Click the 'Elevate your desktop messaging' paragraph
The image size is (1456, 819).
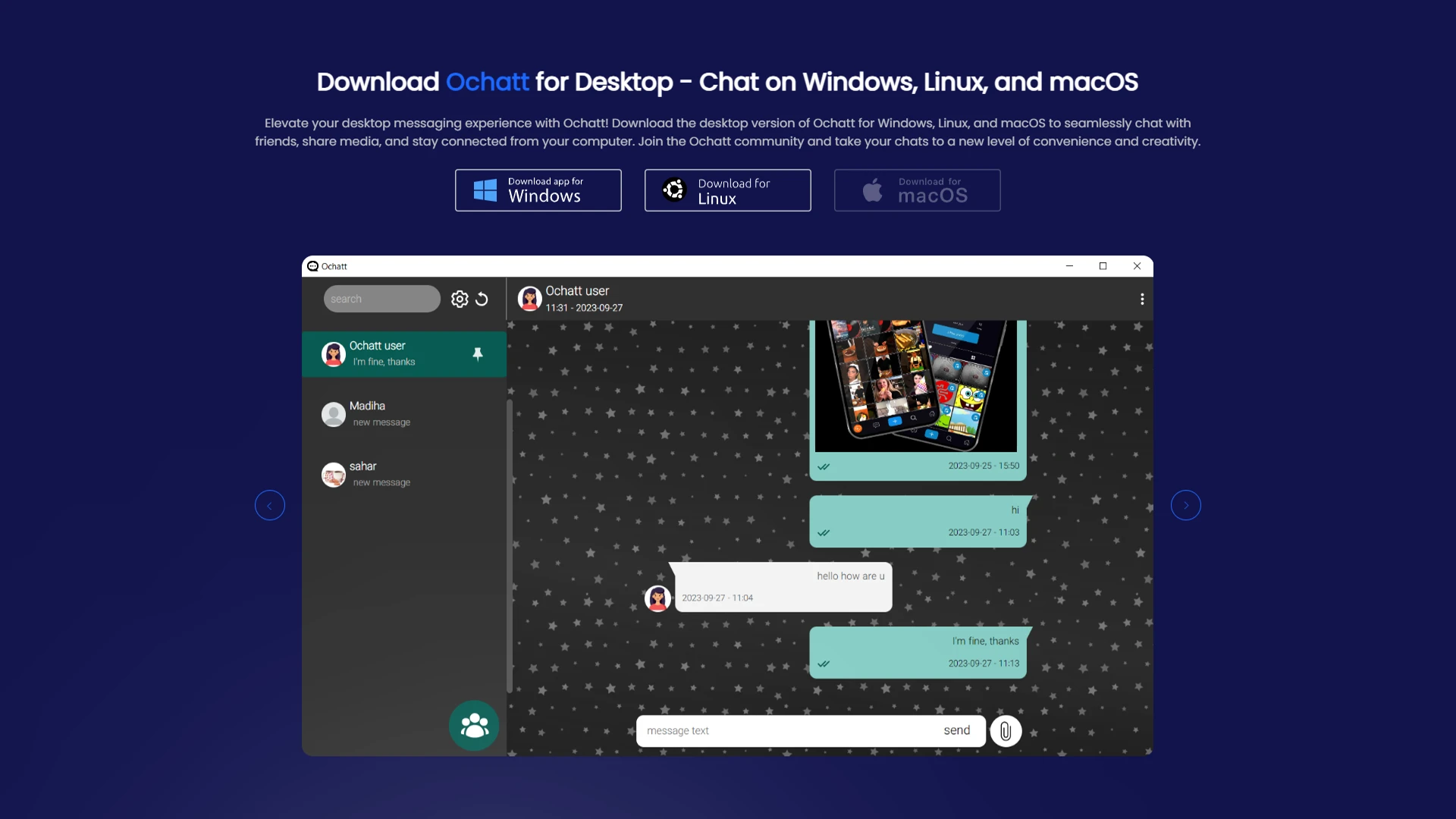click(727, 132)
